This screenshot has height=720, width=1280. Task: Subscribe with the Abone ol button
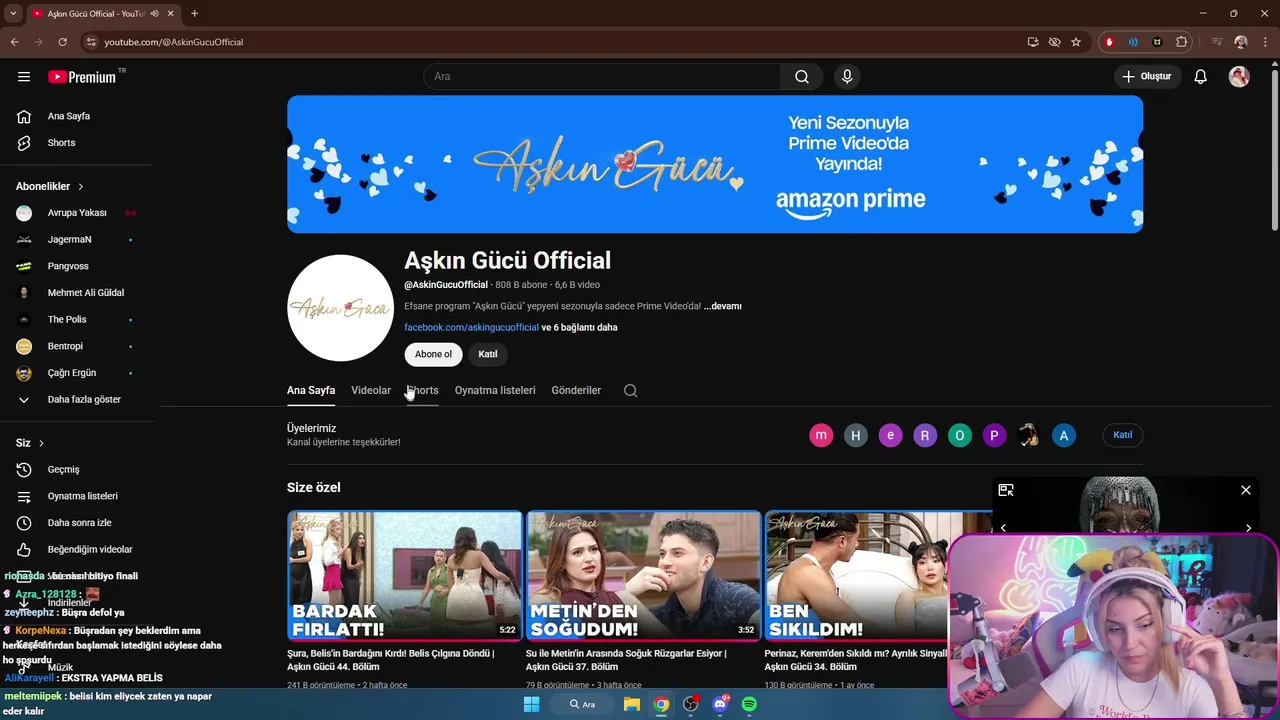[x=433, y=354]
